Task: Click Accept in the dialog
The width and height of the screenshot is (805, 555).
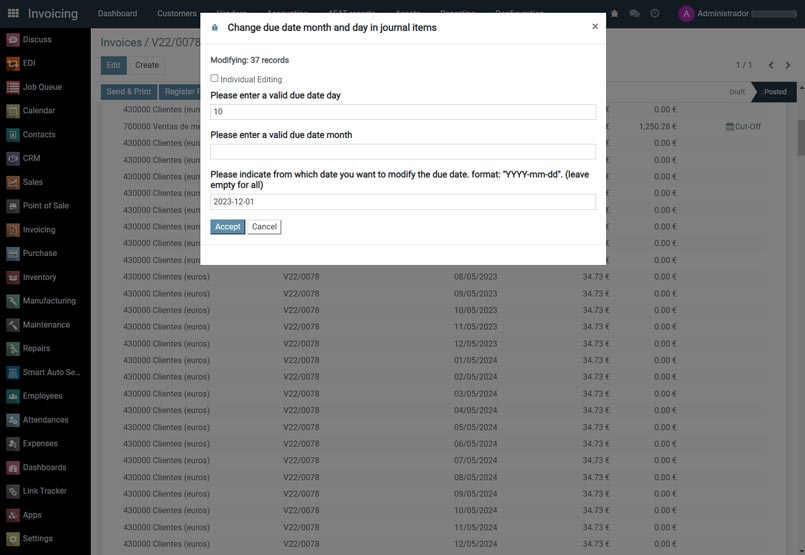Action: tap(227, 227)
